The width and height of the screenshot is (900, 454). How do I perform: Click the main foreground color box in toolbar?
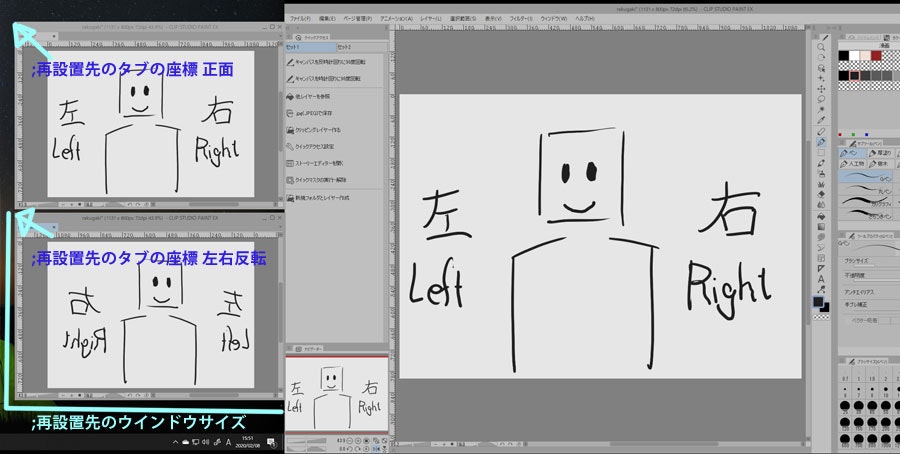818,302
